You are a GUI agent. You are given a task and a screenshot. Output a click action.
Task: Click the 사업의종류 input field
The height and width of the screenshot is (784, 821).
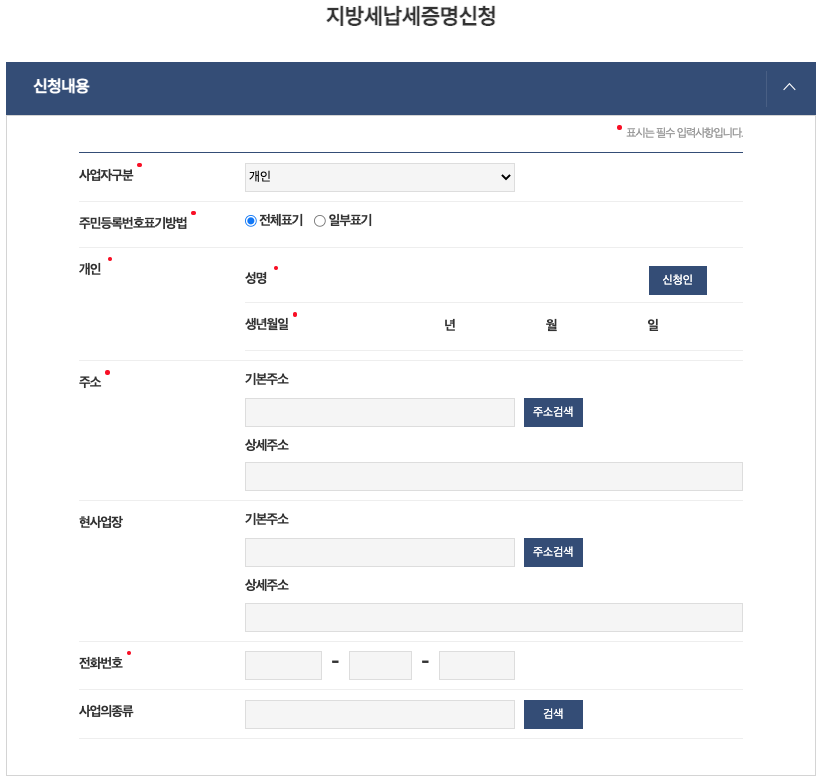[x=379, y=714]
